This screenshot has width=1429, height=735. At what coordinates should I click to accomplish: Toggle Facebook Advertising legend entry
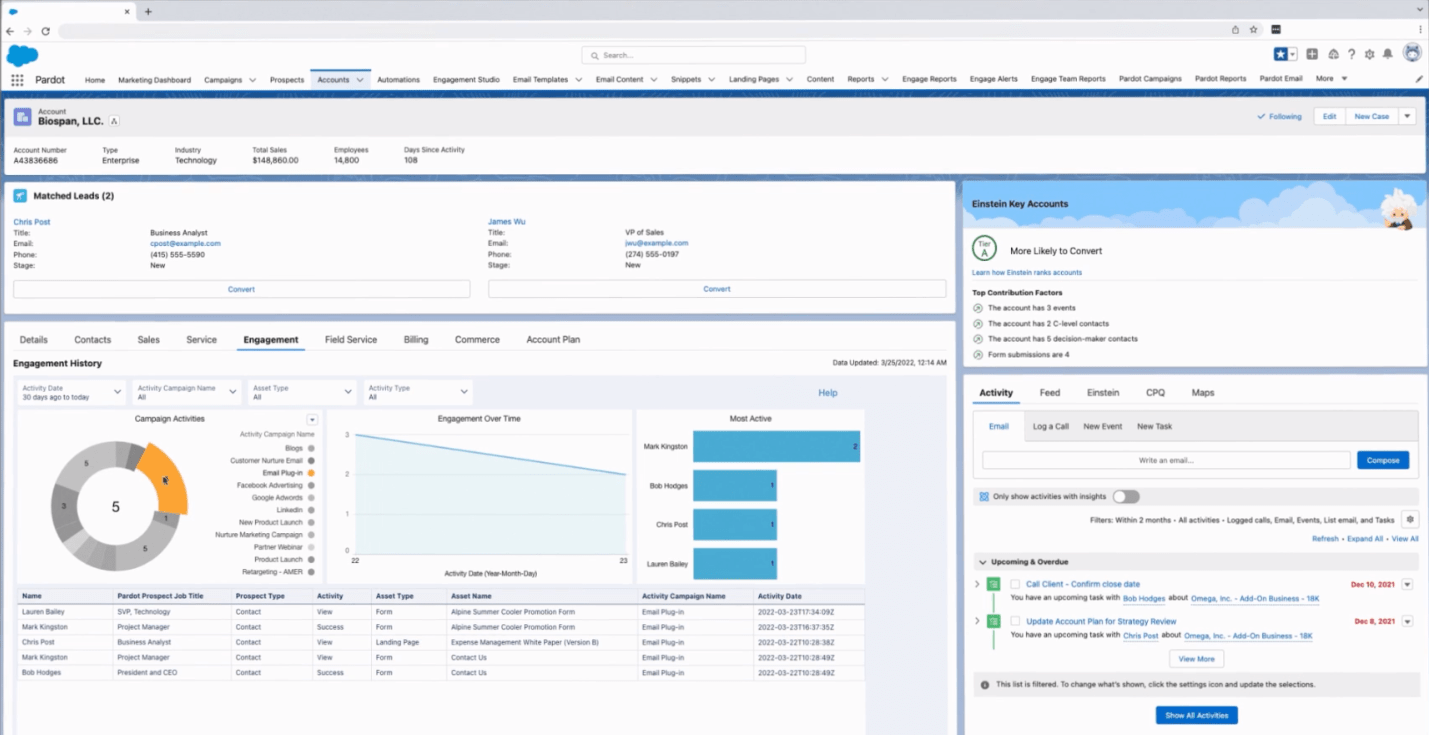pos(276,485)
